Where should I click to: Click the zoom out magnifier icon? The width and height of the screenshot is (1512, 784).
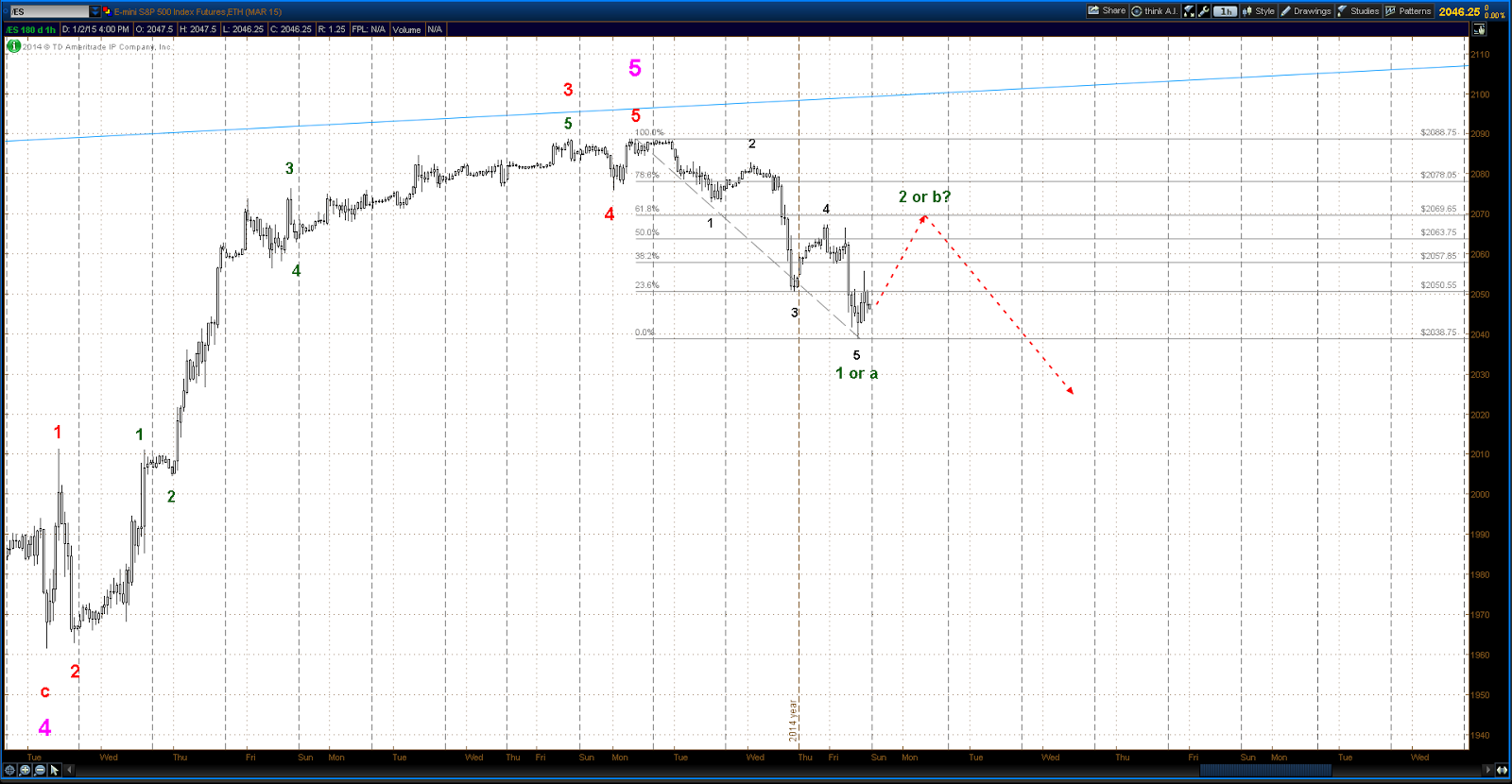tap(40, 770)
